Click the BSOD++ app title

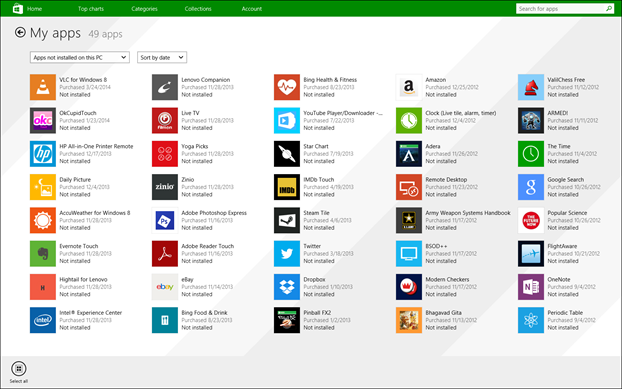point(436,246)
